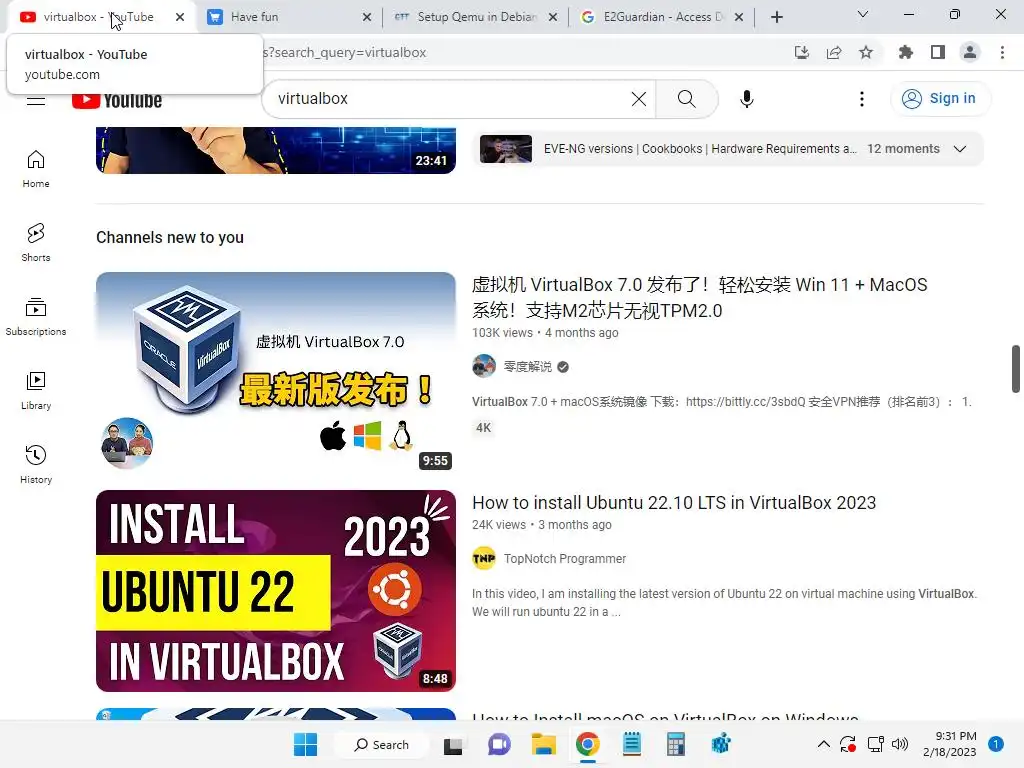Start voice search with microphone icon
This screenshot has height=768, width=1024.
[x=746, y=99]
